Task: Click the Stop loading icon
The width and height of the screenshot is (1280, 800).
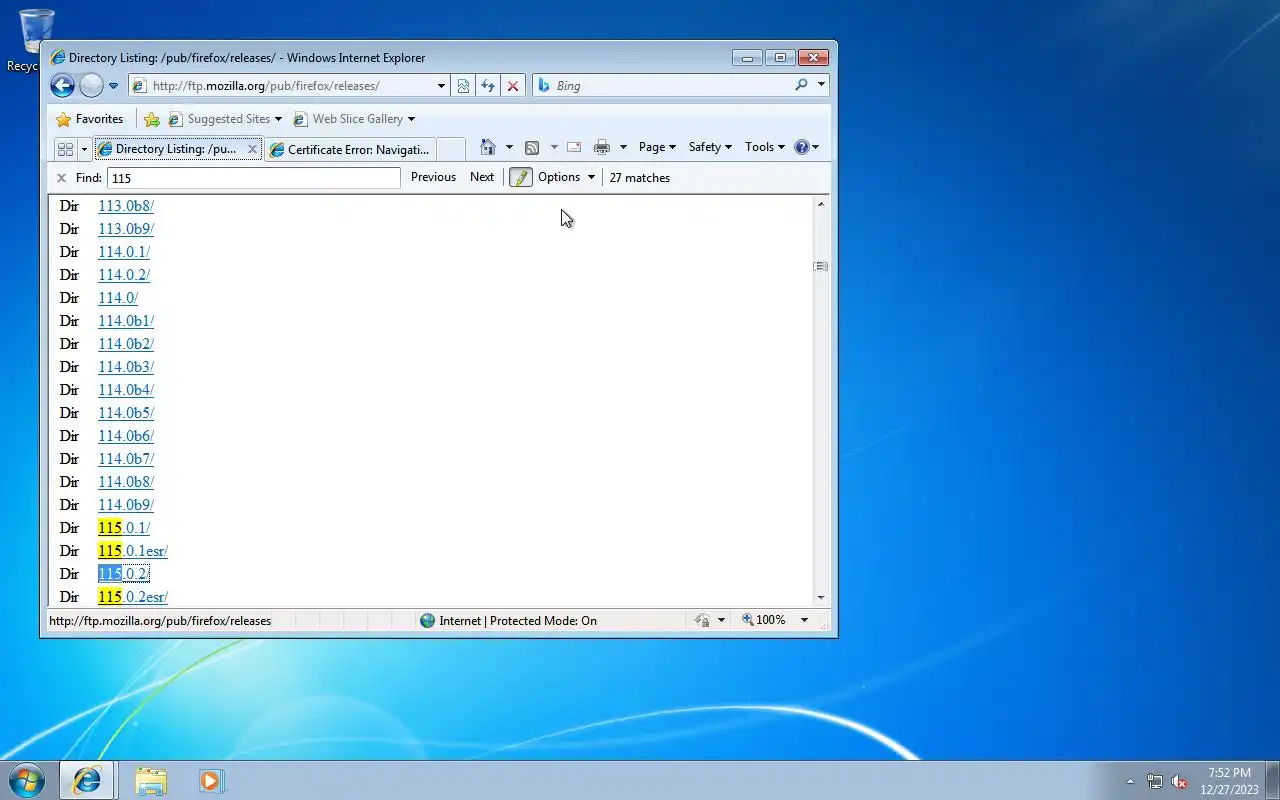Action: [x=513, y=86]
